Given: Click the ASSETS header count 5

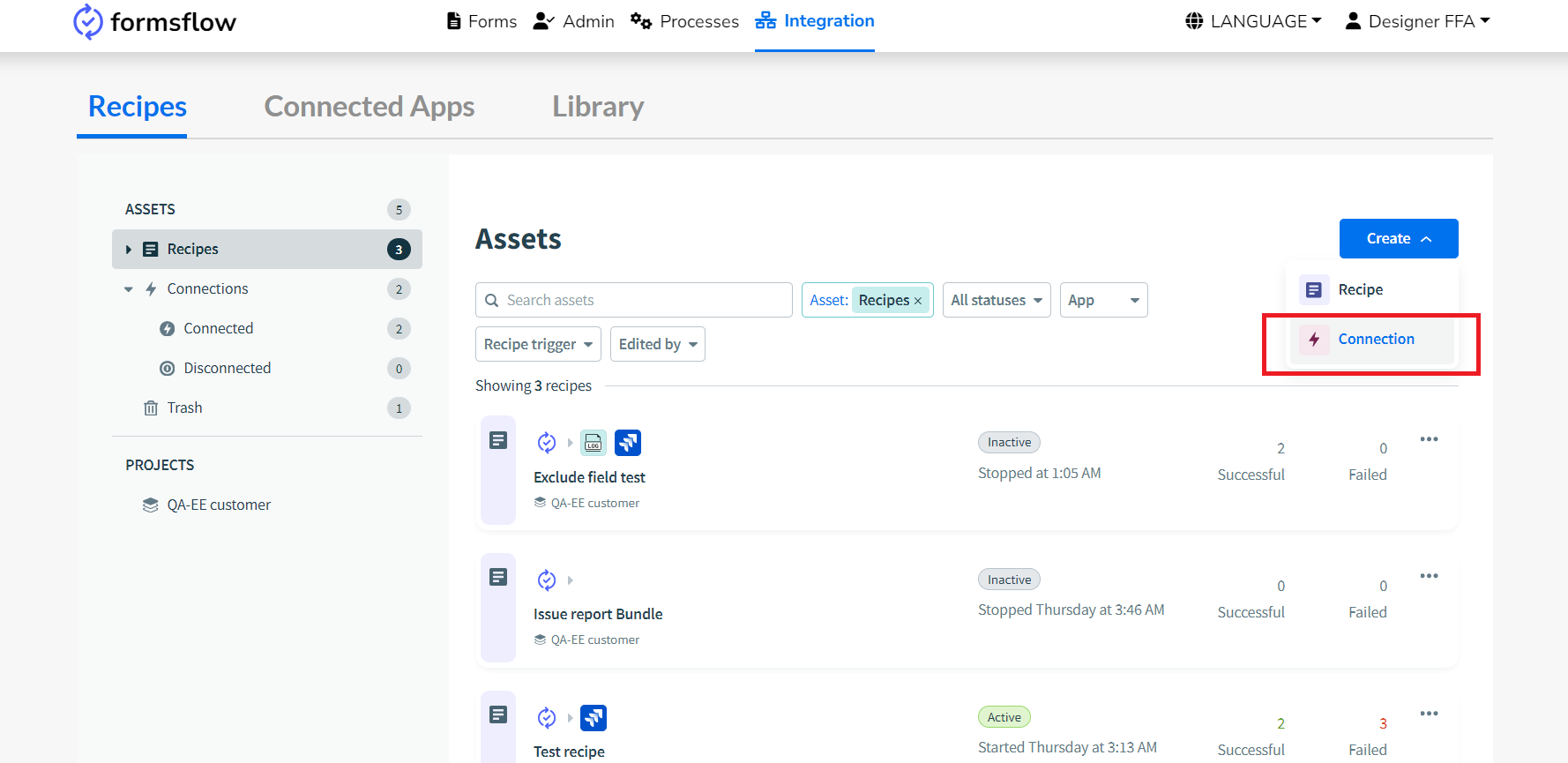Looking at the screenshot, I should point(399,210).
